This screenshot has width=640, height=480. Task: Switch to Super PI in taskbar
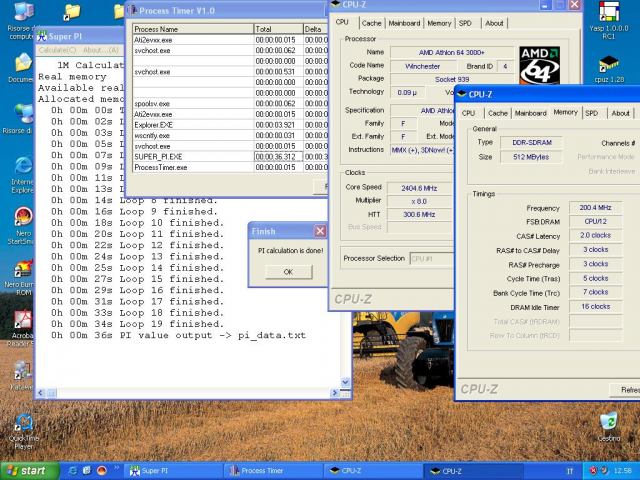click(x=174, y=471)
